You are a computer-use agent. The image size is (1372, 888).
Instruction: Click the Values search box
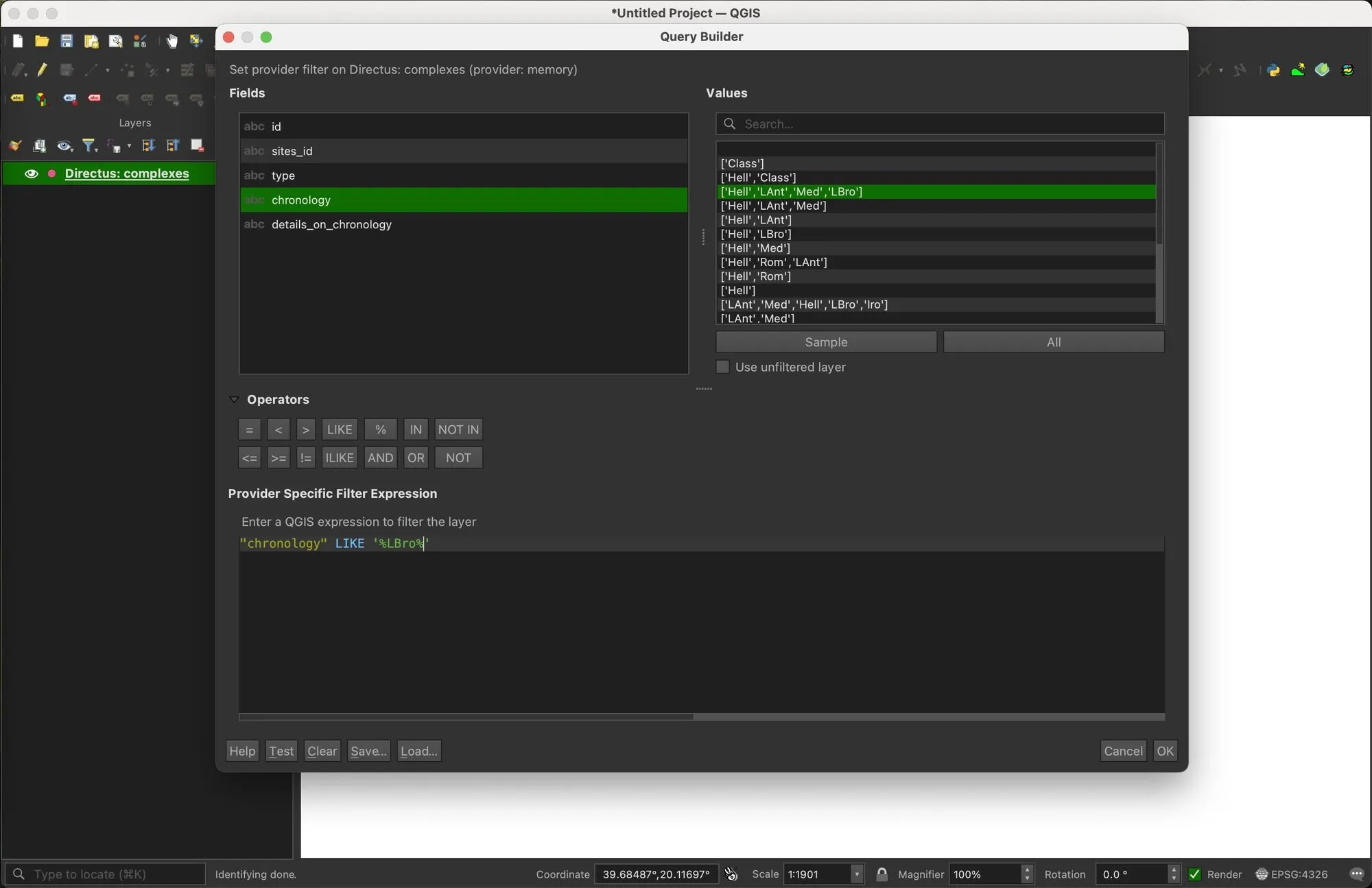pos(938,124)
